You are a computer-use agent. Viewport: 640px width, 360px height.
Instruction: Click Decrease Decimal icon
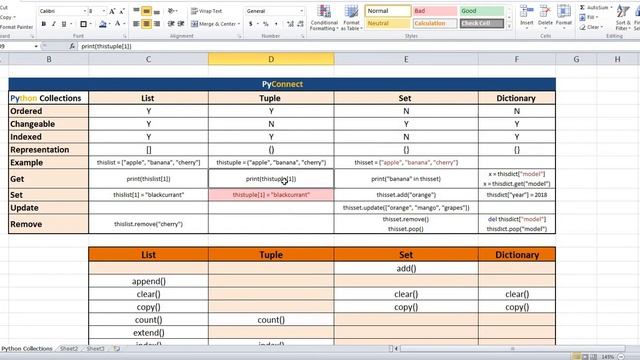(x=300, y=24)
